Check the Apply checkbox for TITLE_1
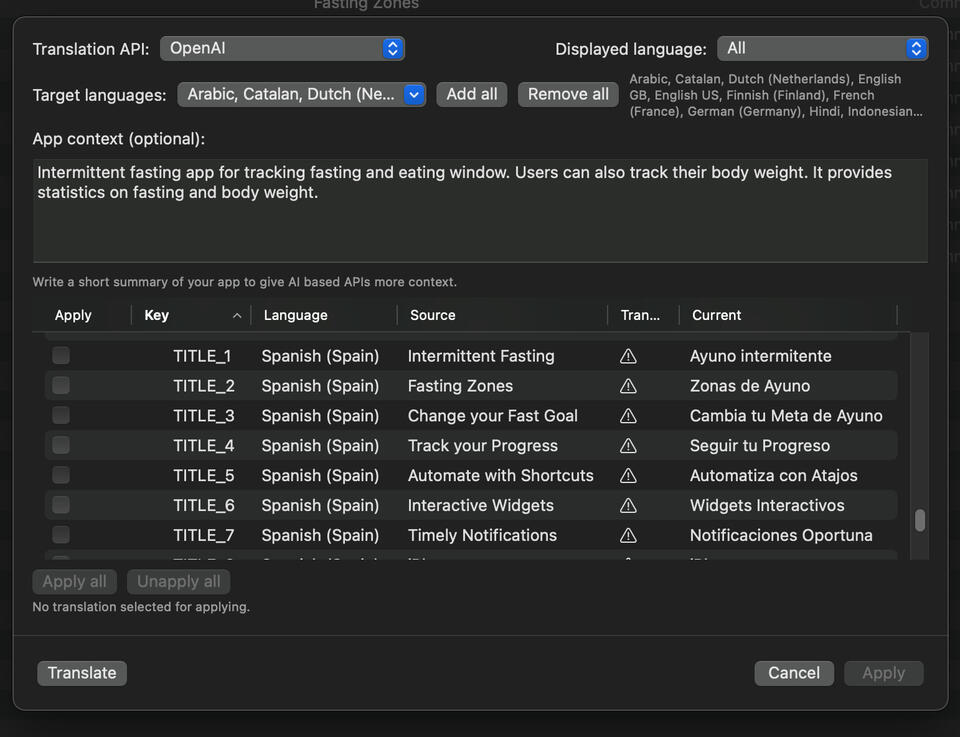The height and width of the screenshot is (737, 960). click(61, 356)
